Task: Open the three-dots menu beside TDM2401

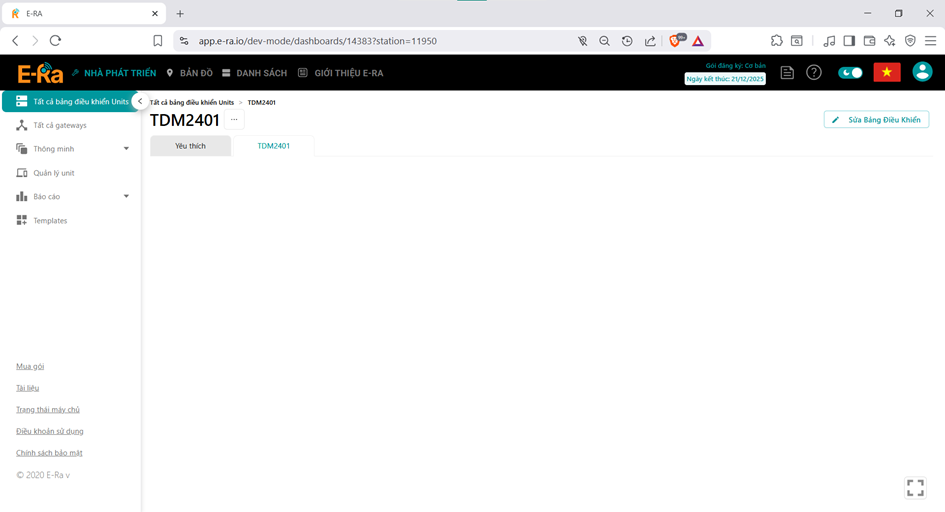Action: coord(234,120)
